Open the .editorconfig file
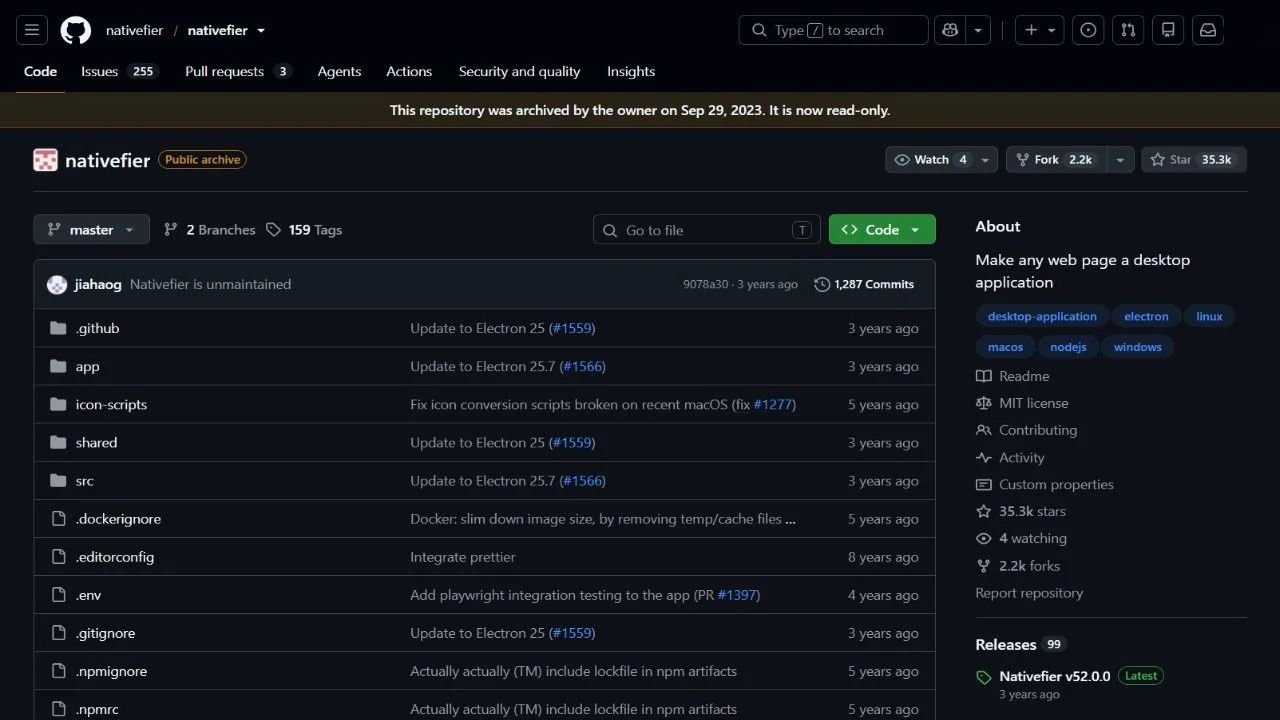This screenshot has height=720, width=1280. click(115, 557)
